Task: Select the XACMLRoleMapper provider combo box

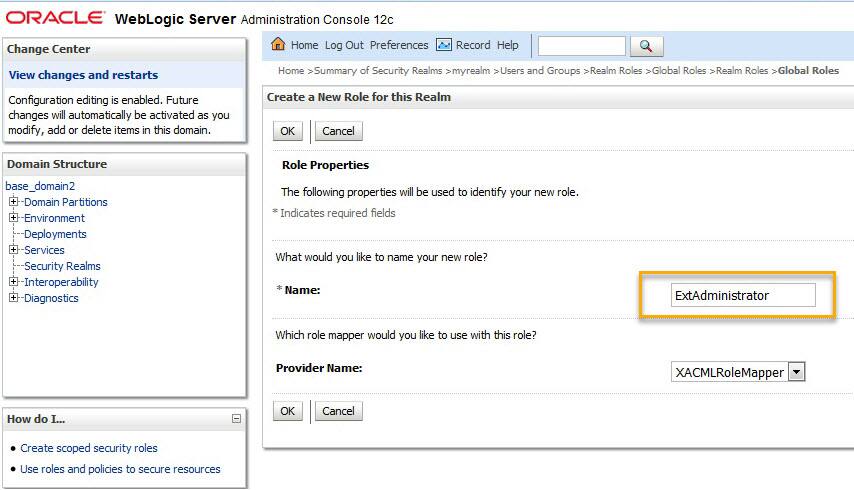Action: (x=737, y=372)
